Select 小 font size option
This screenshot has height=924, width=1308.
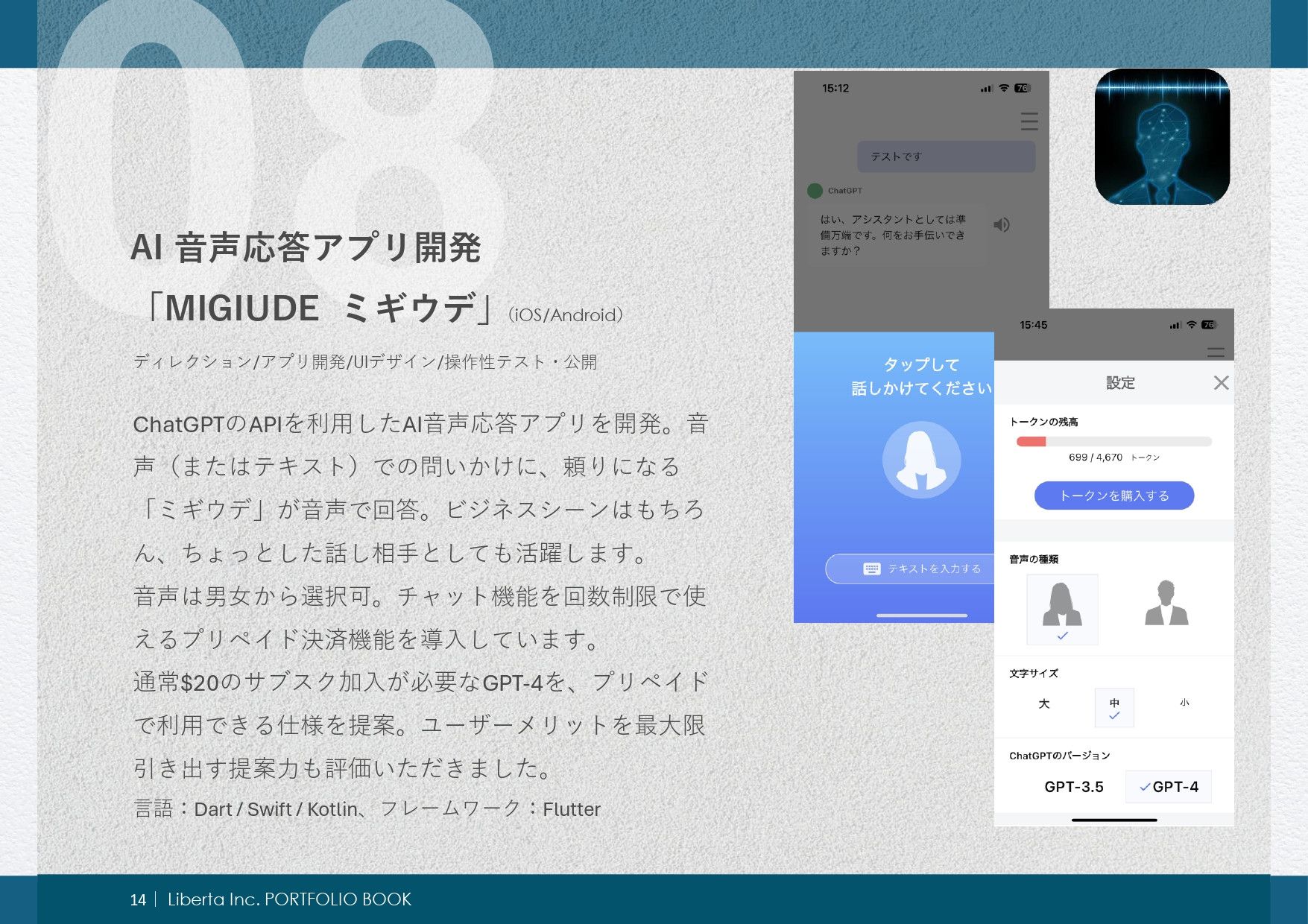click(1186, 702)
